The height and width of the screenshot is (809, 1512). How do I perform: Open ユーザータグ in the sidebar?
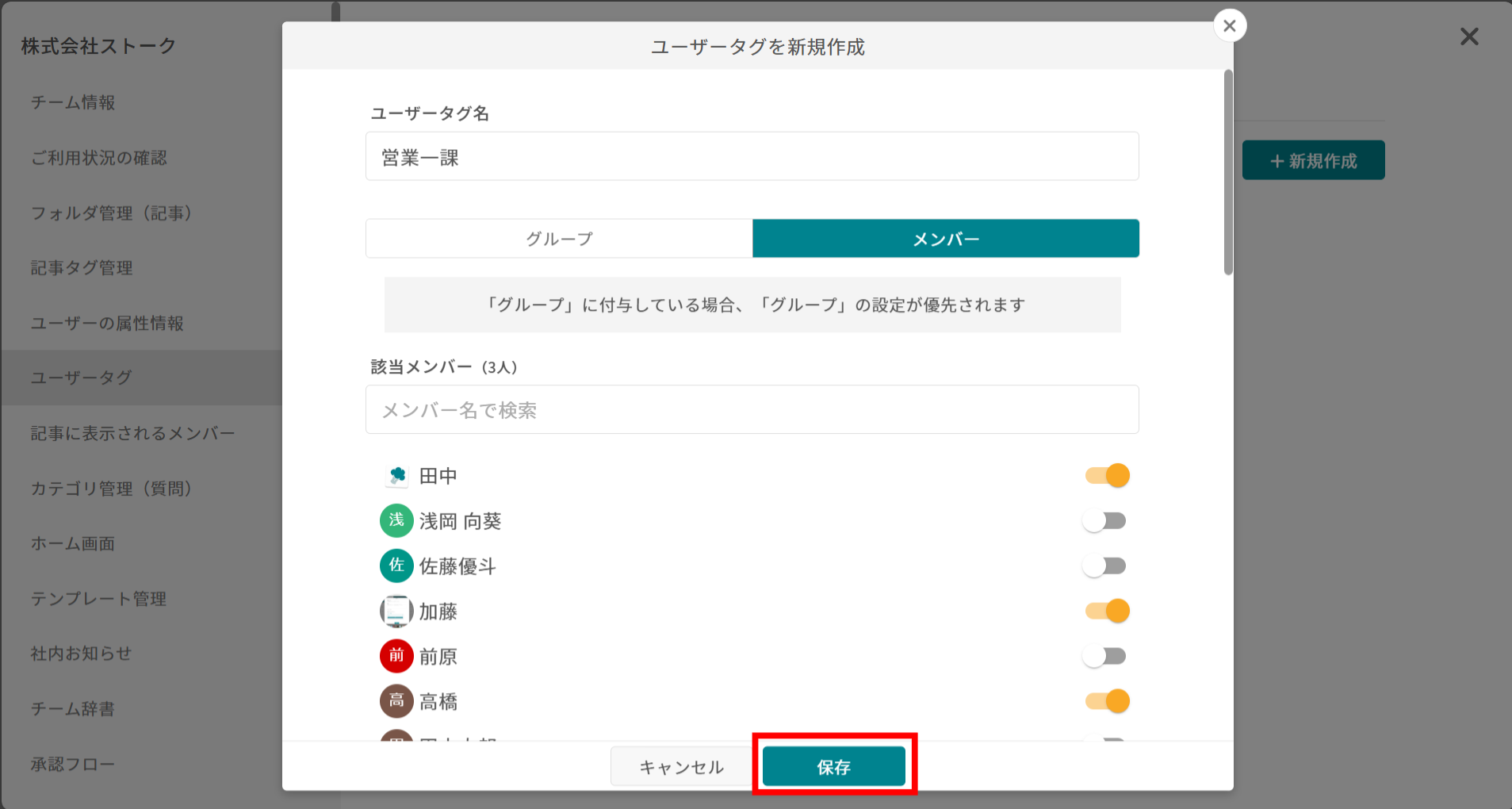click(80, 378)
